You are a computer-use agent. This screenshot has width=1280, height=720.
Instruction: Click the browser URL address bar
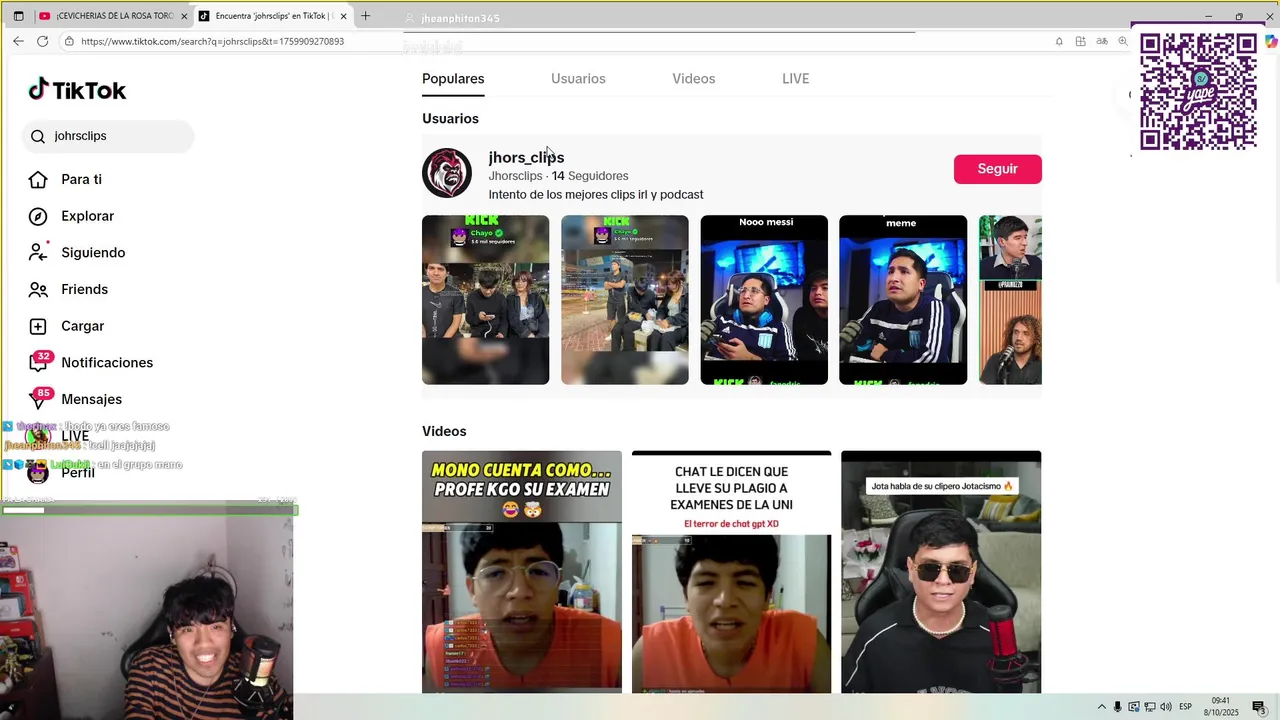pyautogui.click(x=560, y=41)
